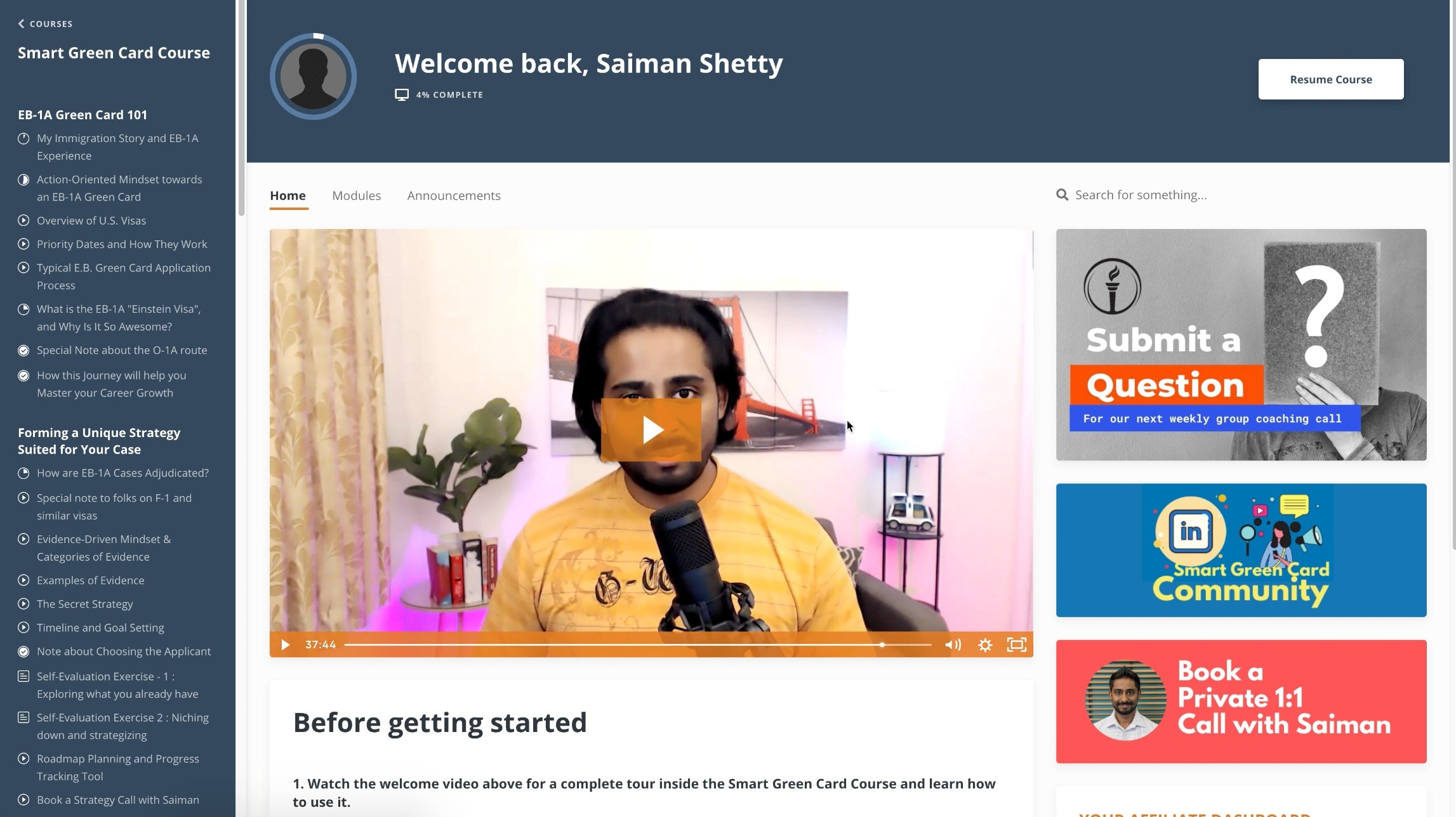Enter fullscreen using the video fullscreen icon

[1017, 645]
